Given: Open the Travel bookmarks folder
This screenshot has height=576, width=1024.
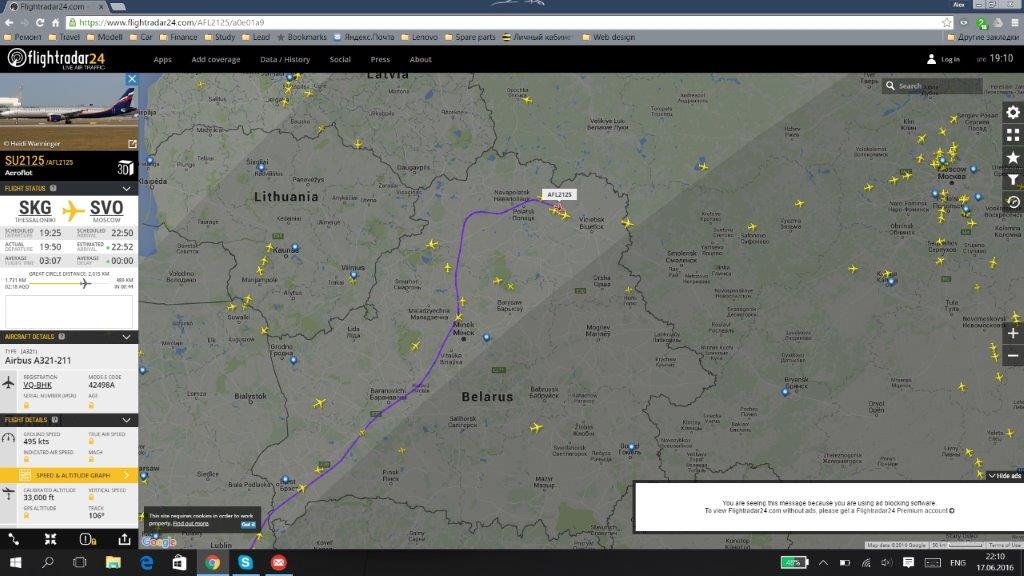Looking at the screenshot, I should point(64,37).
